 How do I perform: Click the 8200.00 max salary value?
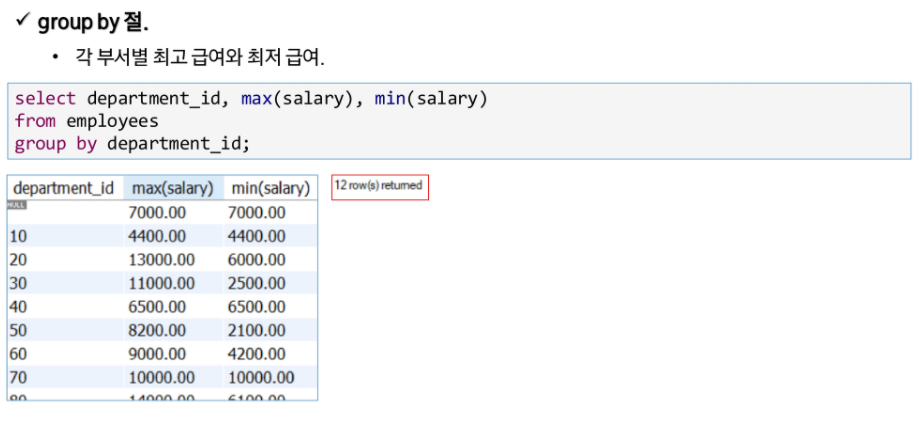pos(157,330)
